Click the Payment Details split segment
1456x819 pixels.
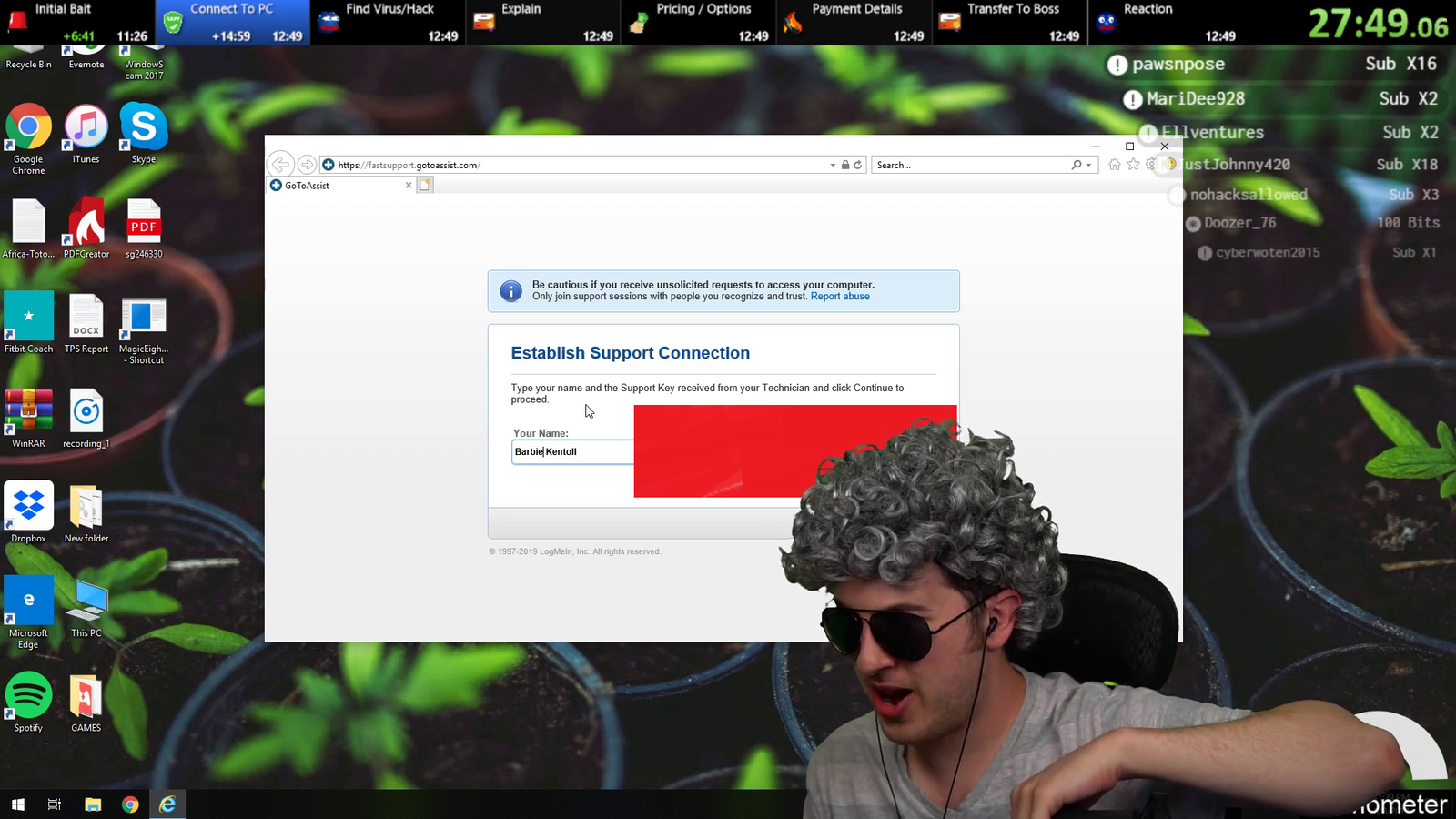point(854,23)
